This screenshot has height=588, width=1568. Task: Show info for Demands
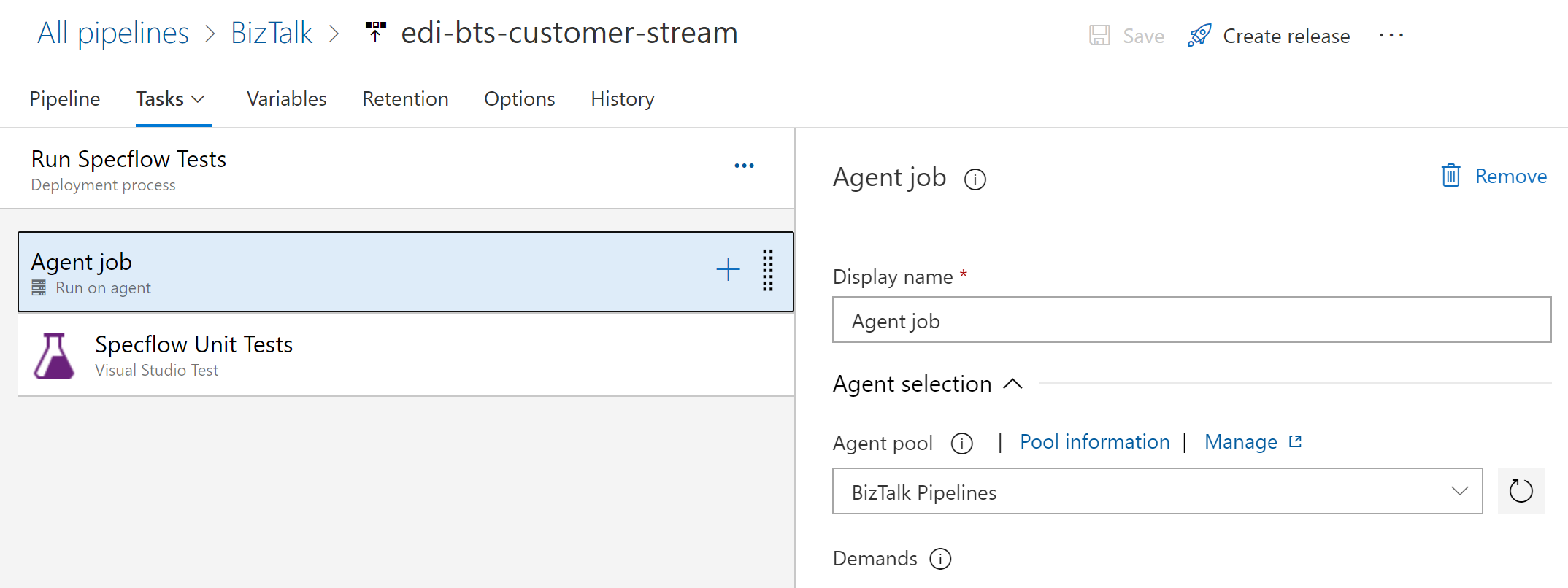click(941, 559)
